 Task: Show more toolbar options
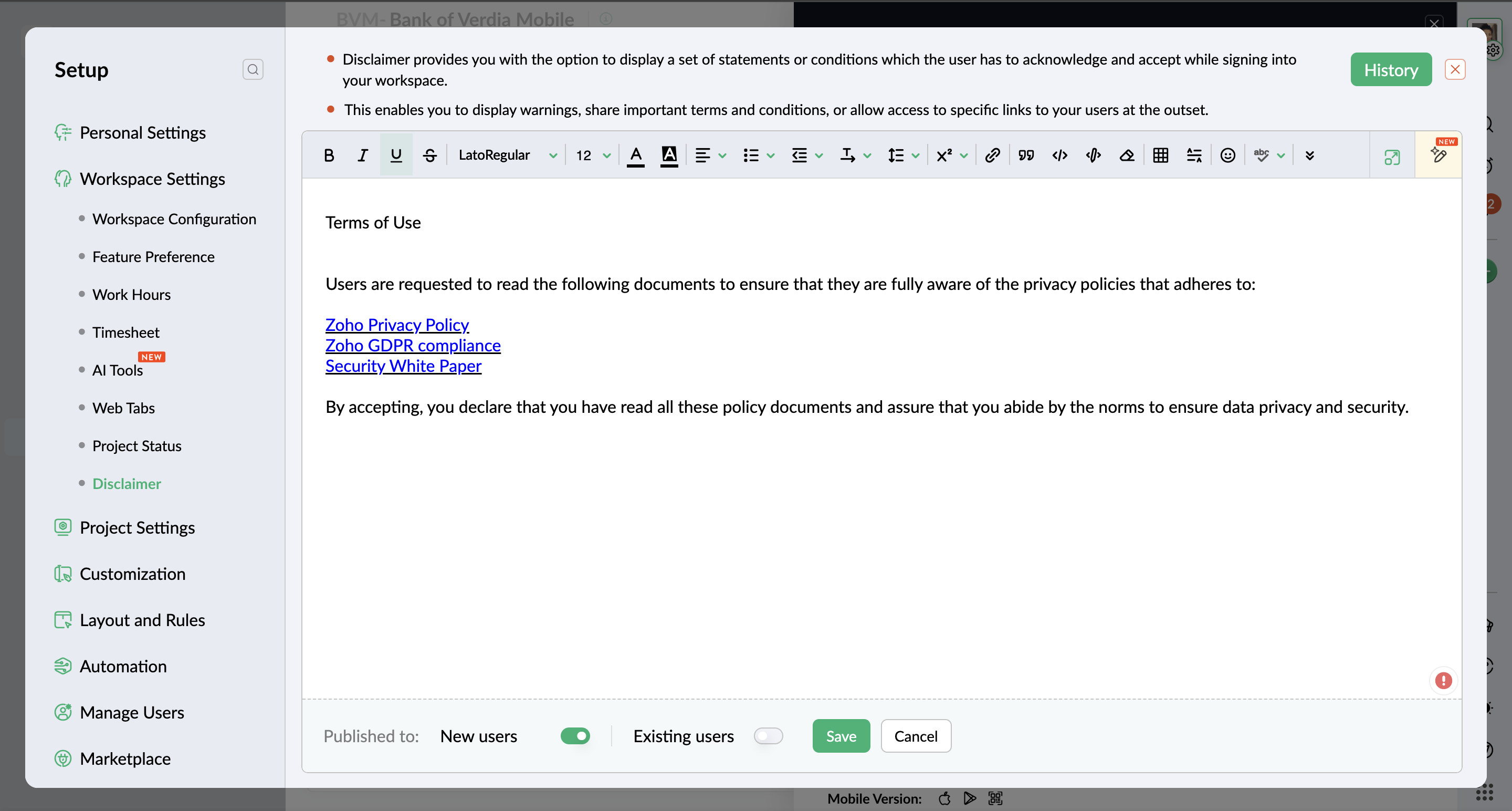point(1309,155)
